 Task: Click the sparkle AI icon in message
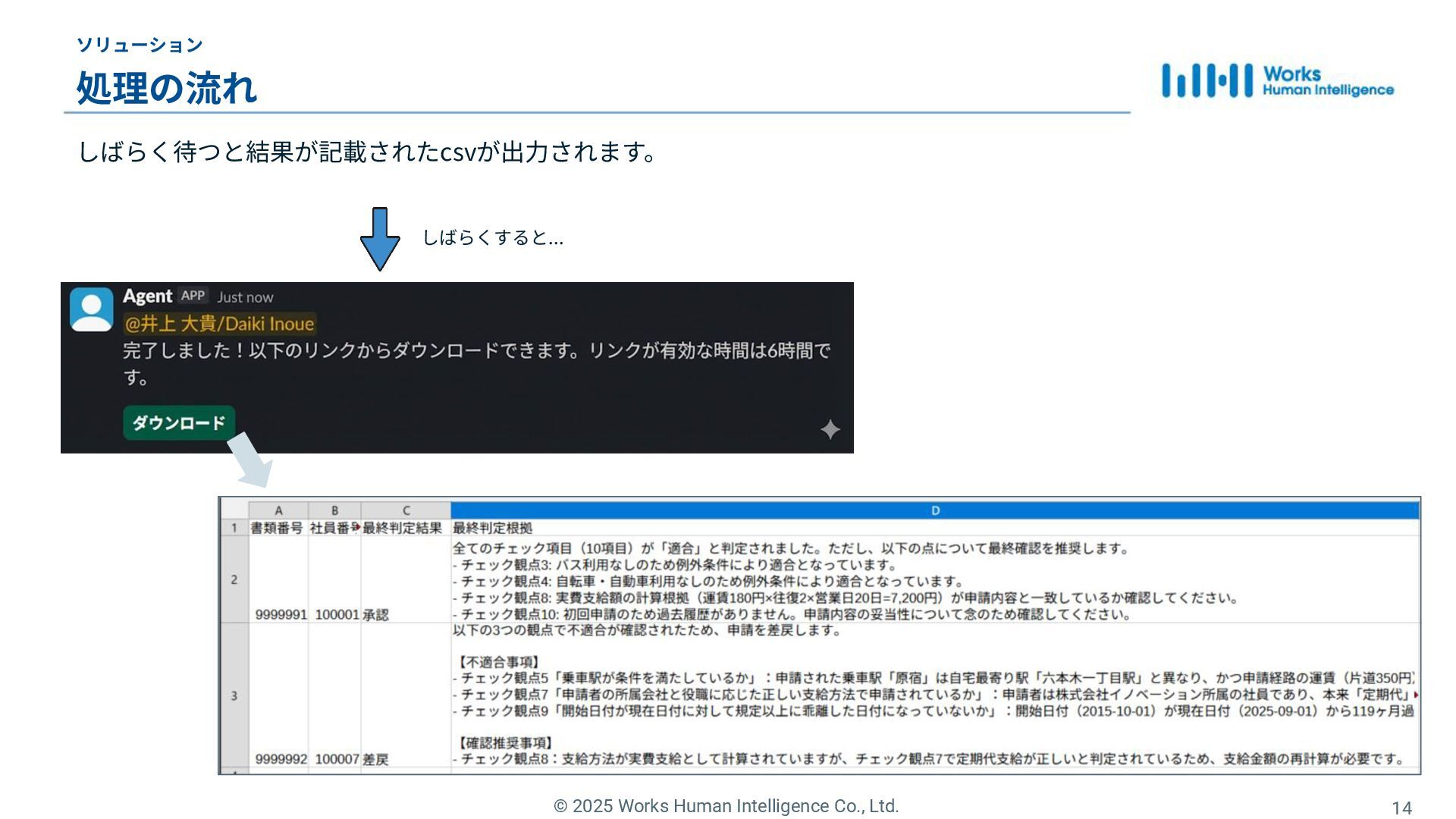pos(830,429)
